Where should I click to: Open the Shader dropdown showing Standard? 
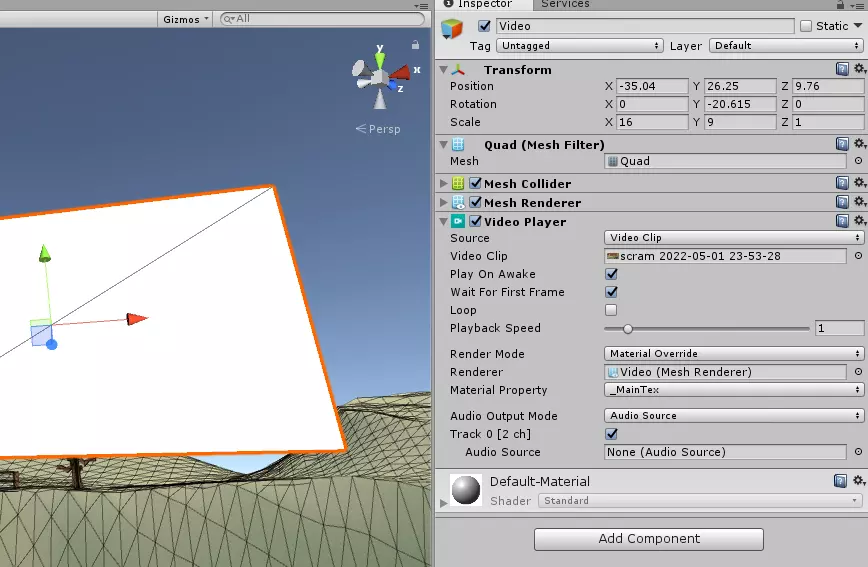(700, 501)
